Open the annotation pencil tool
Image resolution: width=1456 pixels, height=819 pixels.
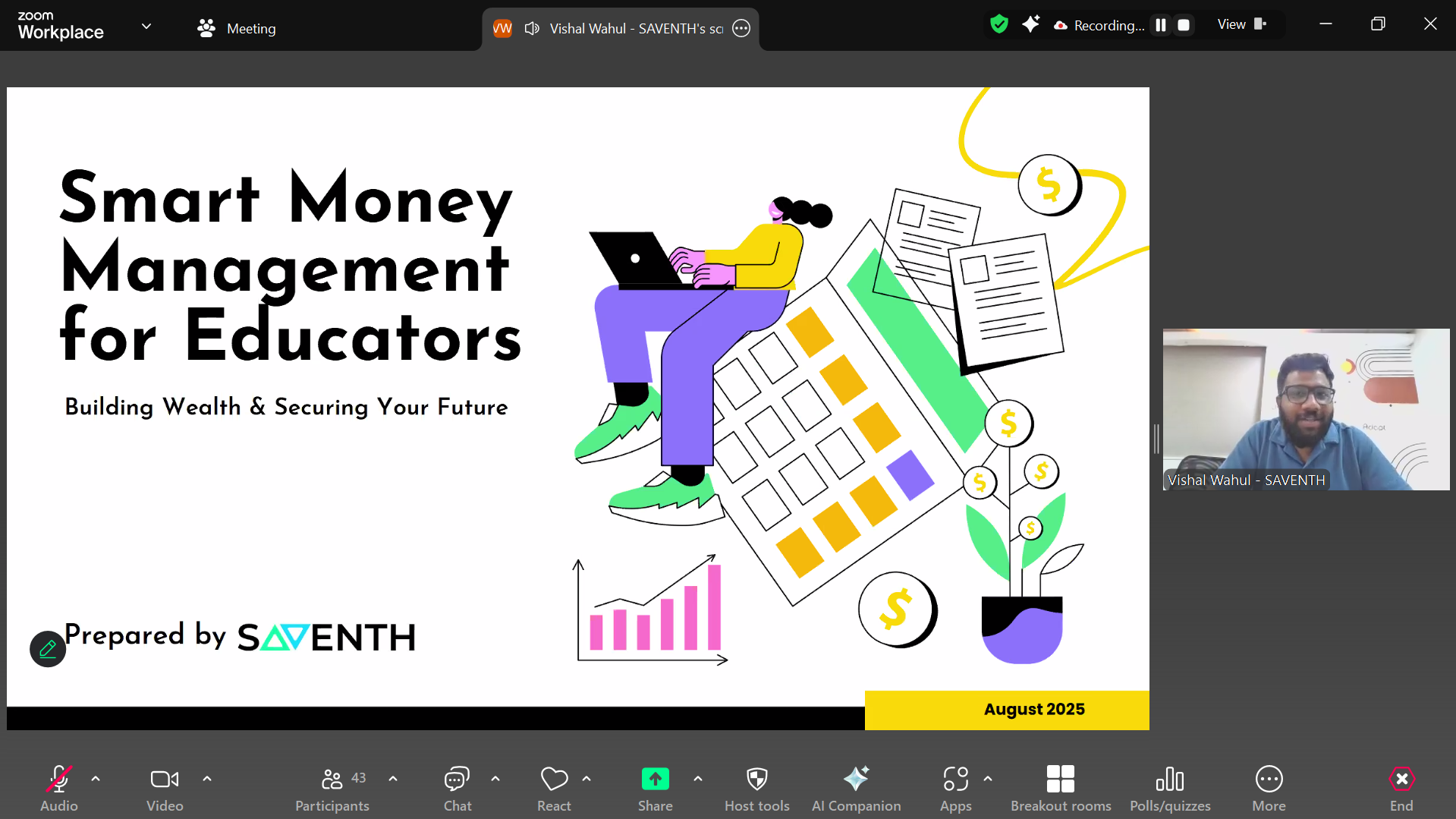coord(48,649)
